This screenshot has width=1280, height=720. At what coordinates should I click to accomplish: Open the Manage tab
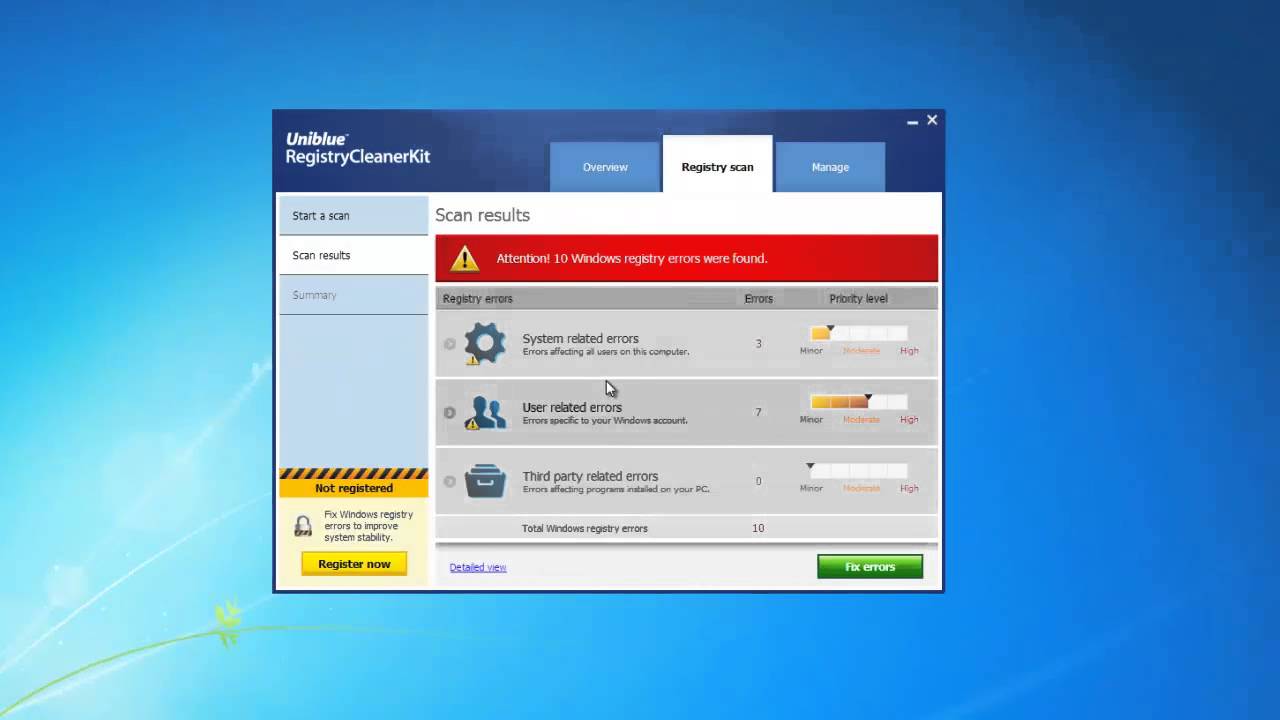click(830, 167)
